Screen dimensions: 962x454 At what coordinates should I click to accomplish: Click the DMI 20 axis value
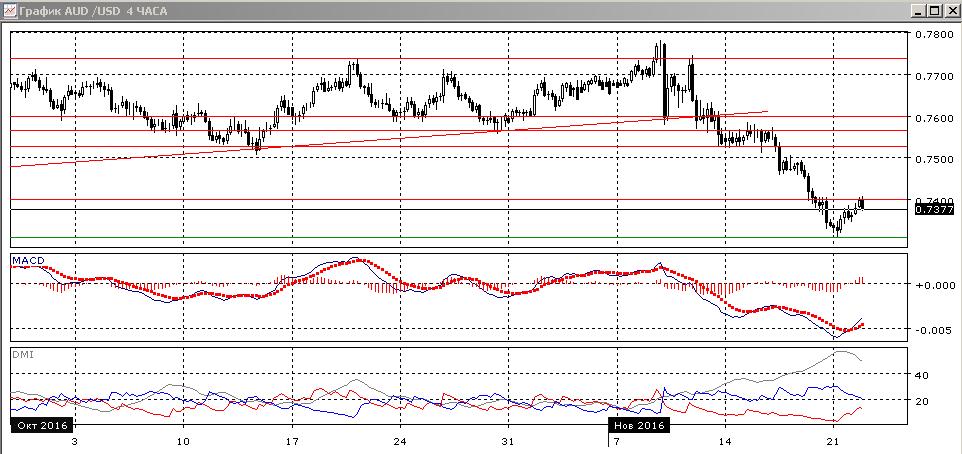click(922, 401)
